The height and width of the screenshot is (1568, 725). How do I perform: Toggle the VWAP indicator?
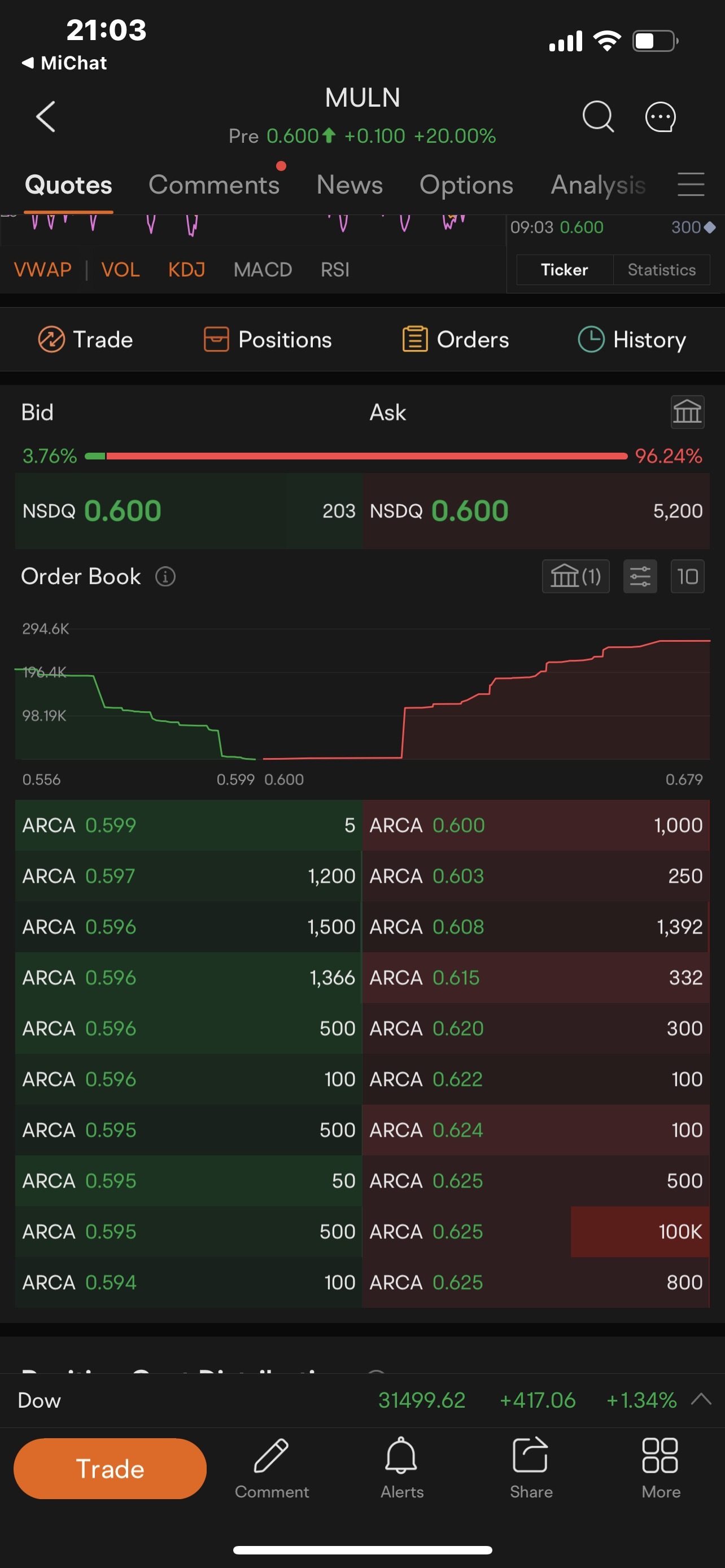click(42, 270)
